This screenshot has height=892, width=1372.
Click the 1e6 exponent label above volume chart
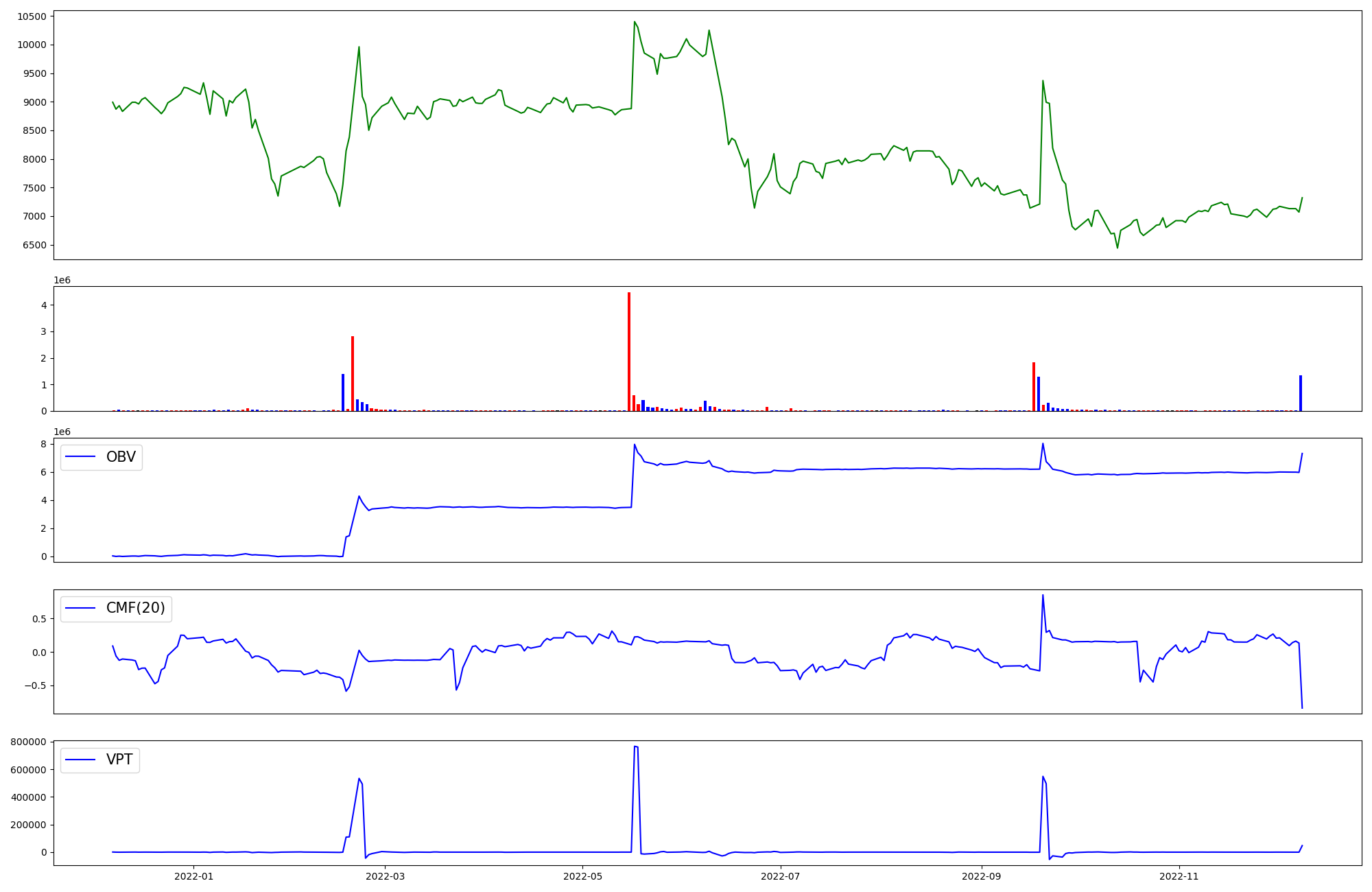point(62,280)
